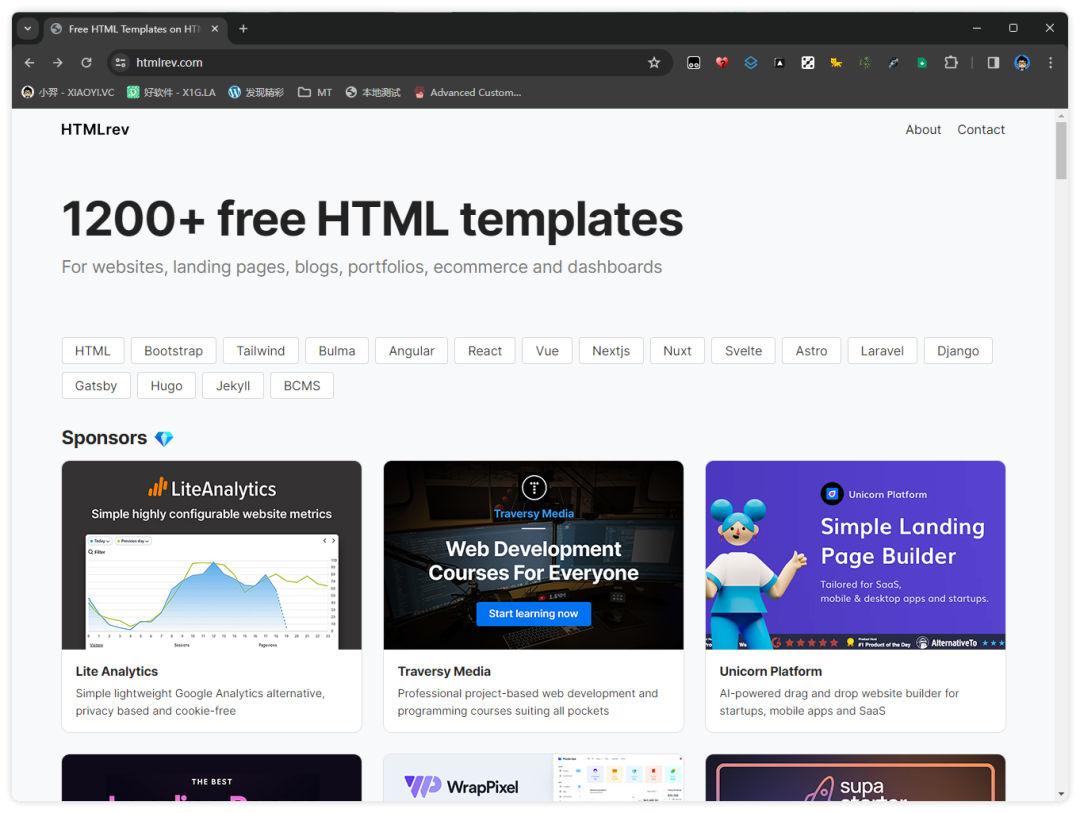The height and width of the screenshot is (813, 1080).
Task: Open the Unicorn Platform card title
Action: (770, 671)
